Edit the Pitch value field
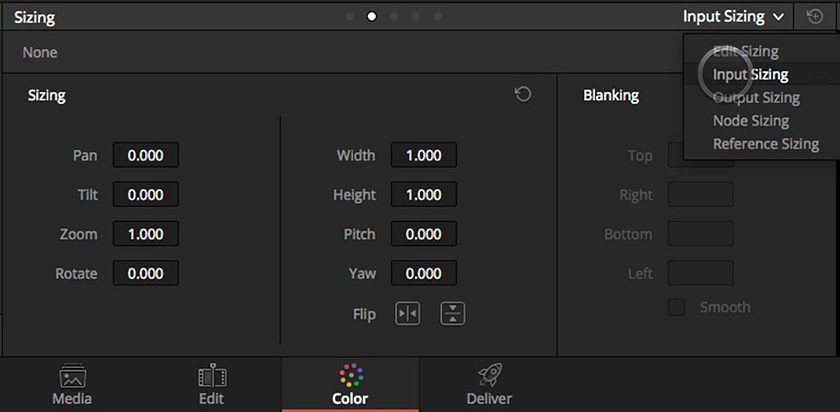840x412 pixels. [424, 234]
